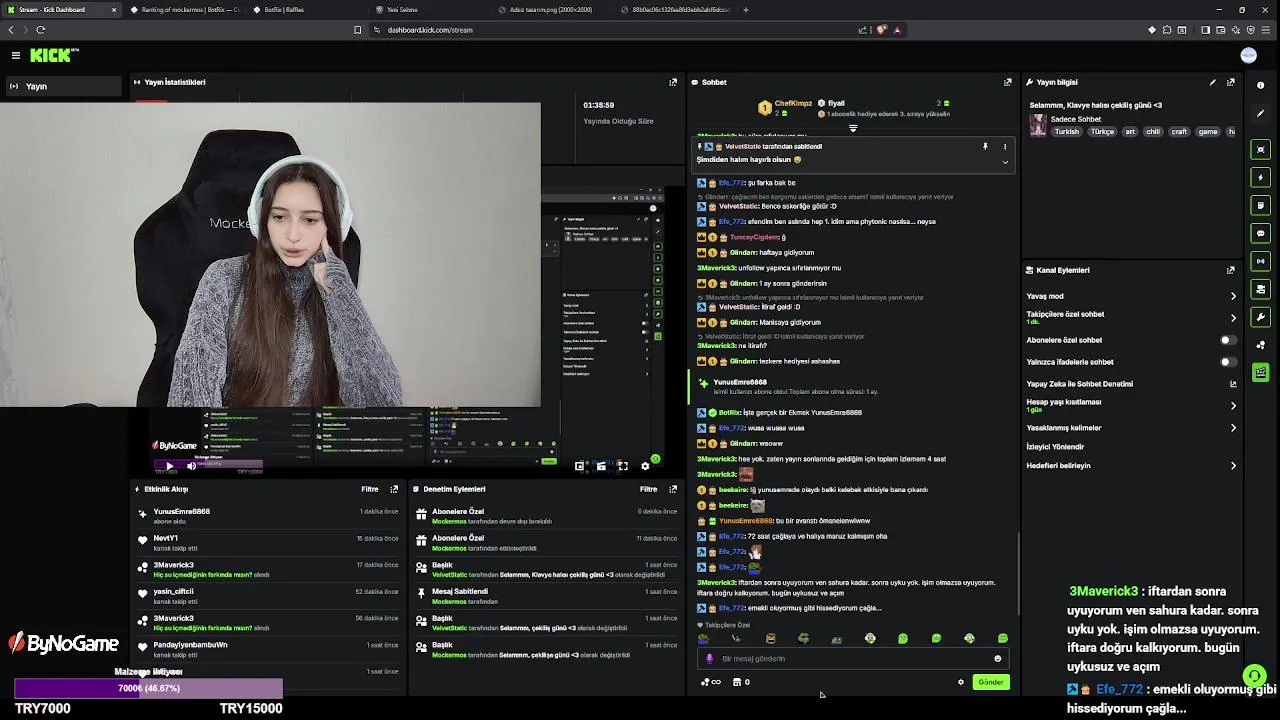Unpin the pinned chat message
Screen dimensions: 1280x720
985,147
